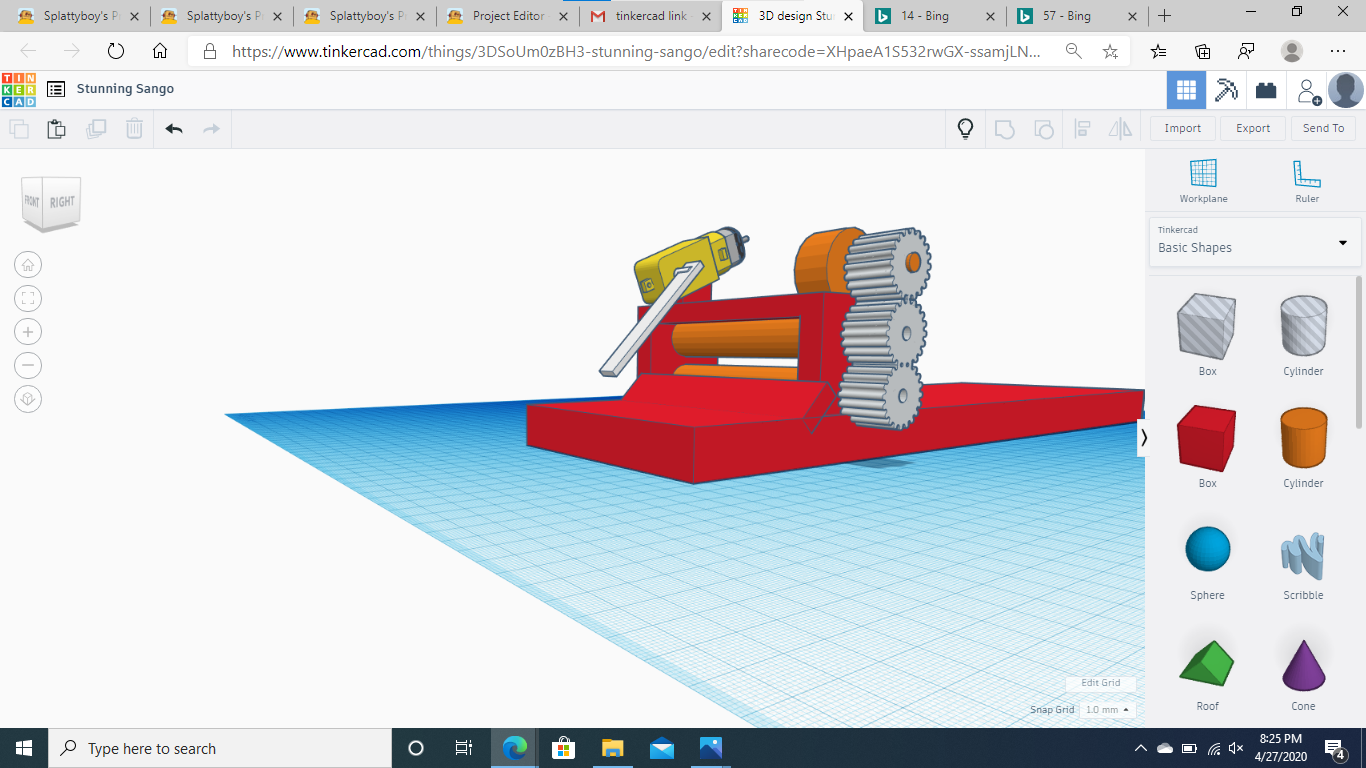Select the Ruler tool
Image resolution: width=1366 pixels, height=768 pixels.
click(x=1306, y=180)
